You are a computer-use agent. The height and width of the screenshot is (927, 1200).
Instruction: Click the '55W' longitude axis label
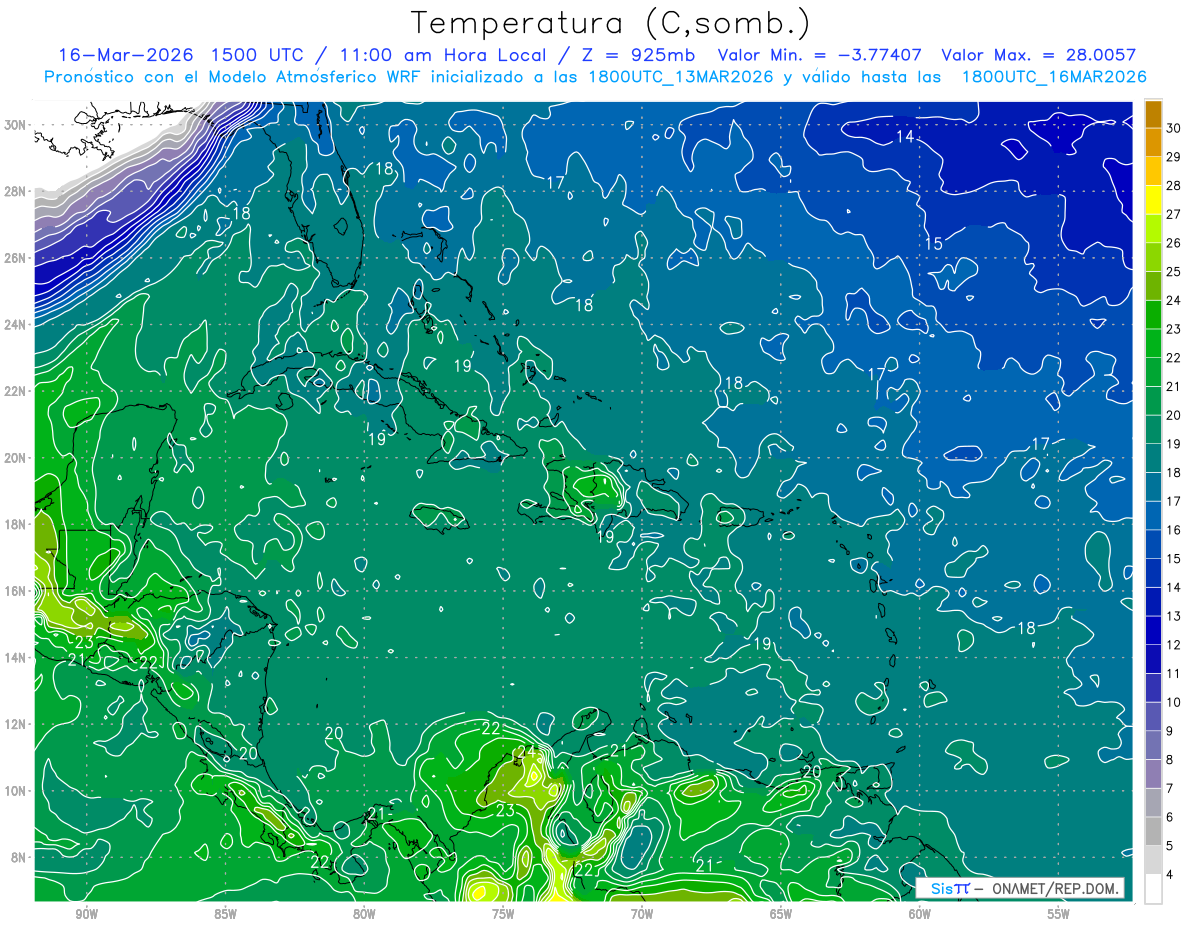pyautogui.click(x=1059, y=914)
